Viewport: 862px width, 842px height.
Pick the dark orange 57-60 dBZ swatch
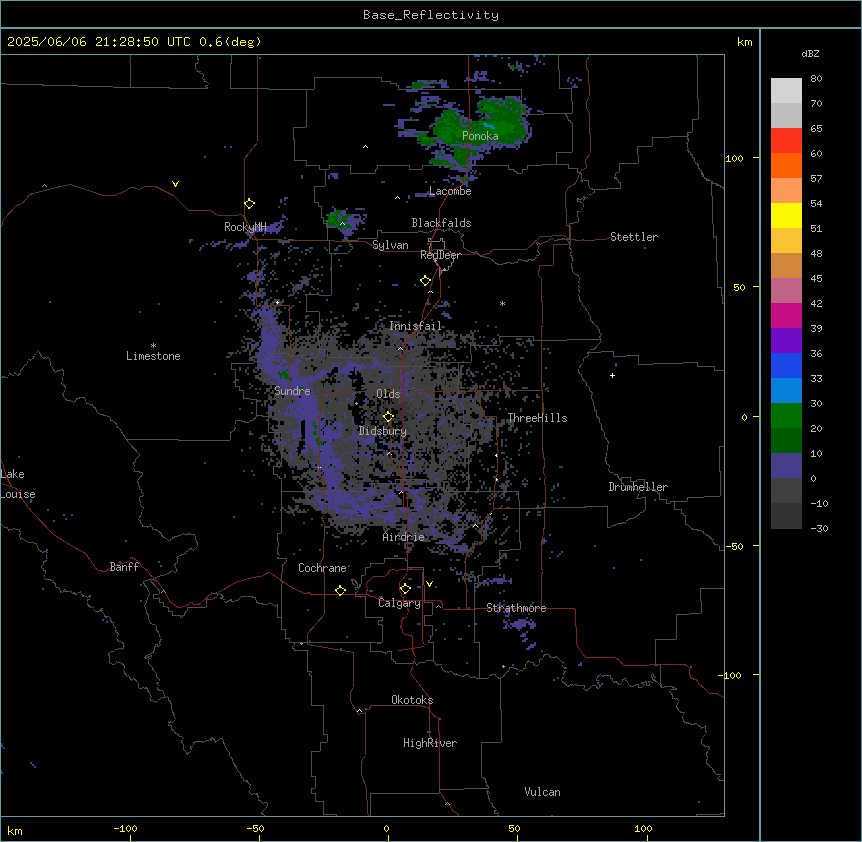pos(786,165)
